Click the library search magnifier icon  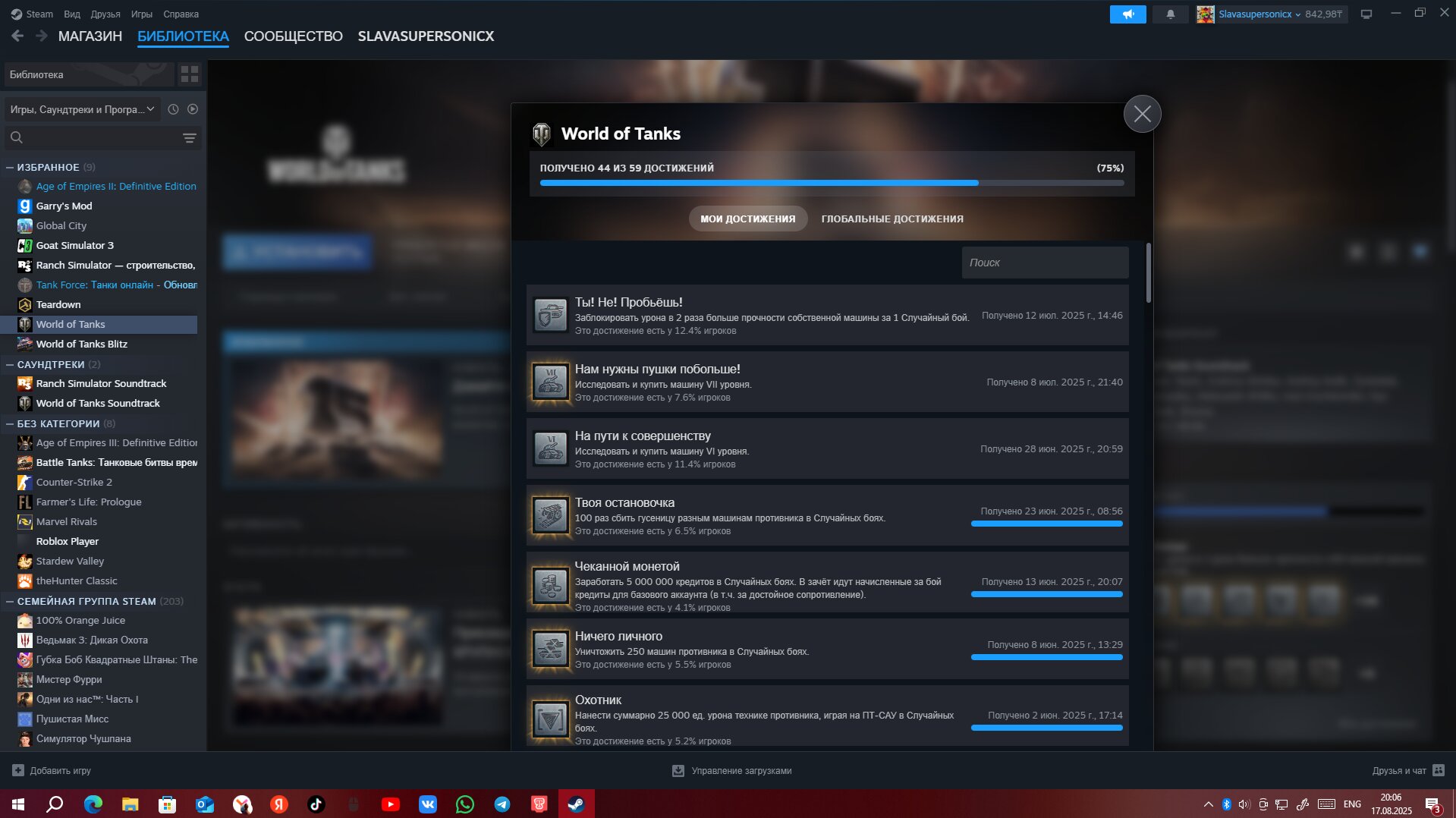(x=17, y=137)
